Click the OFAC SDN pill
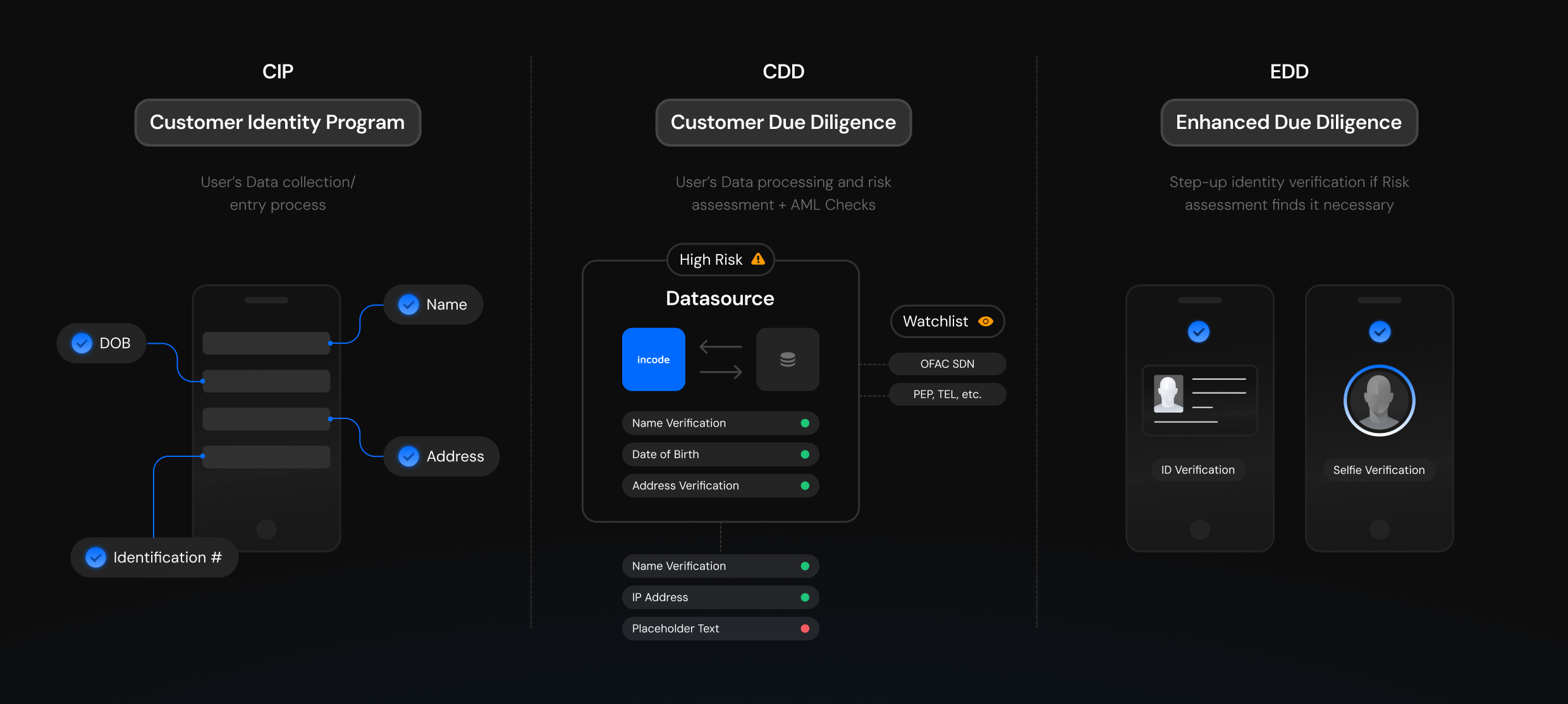 946,364
